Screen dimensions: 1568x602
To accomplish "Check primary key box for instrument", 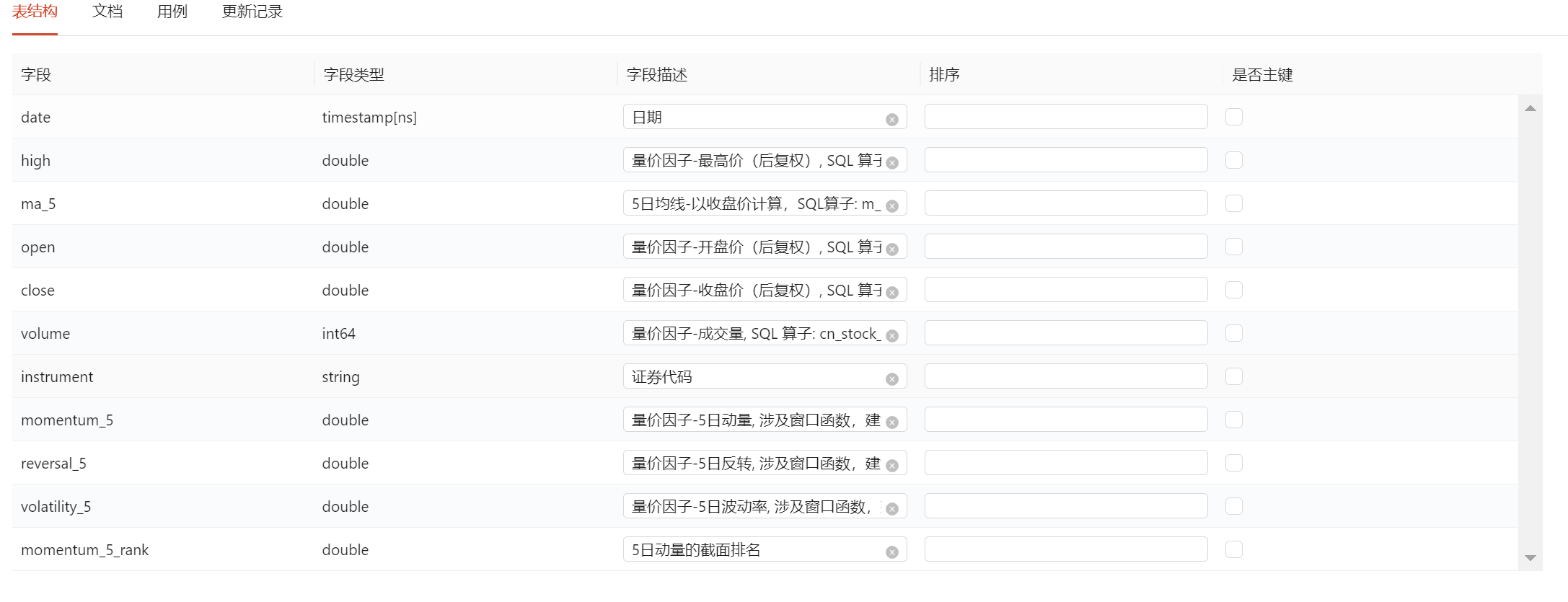I will (1234, 376).
